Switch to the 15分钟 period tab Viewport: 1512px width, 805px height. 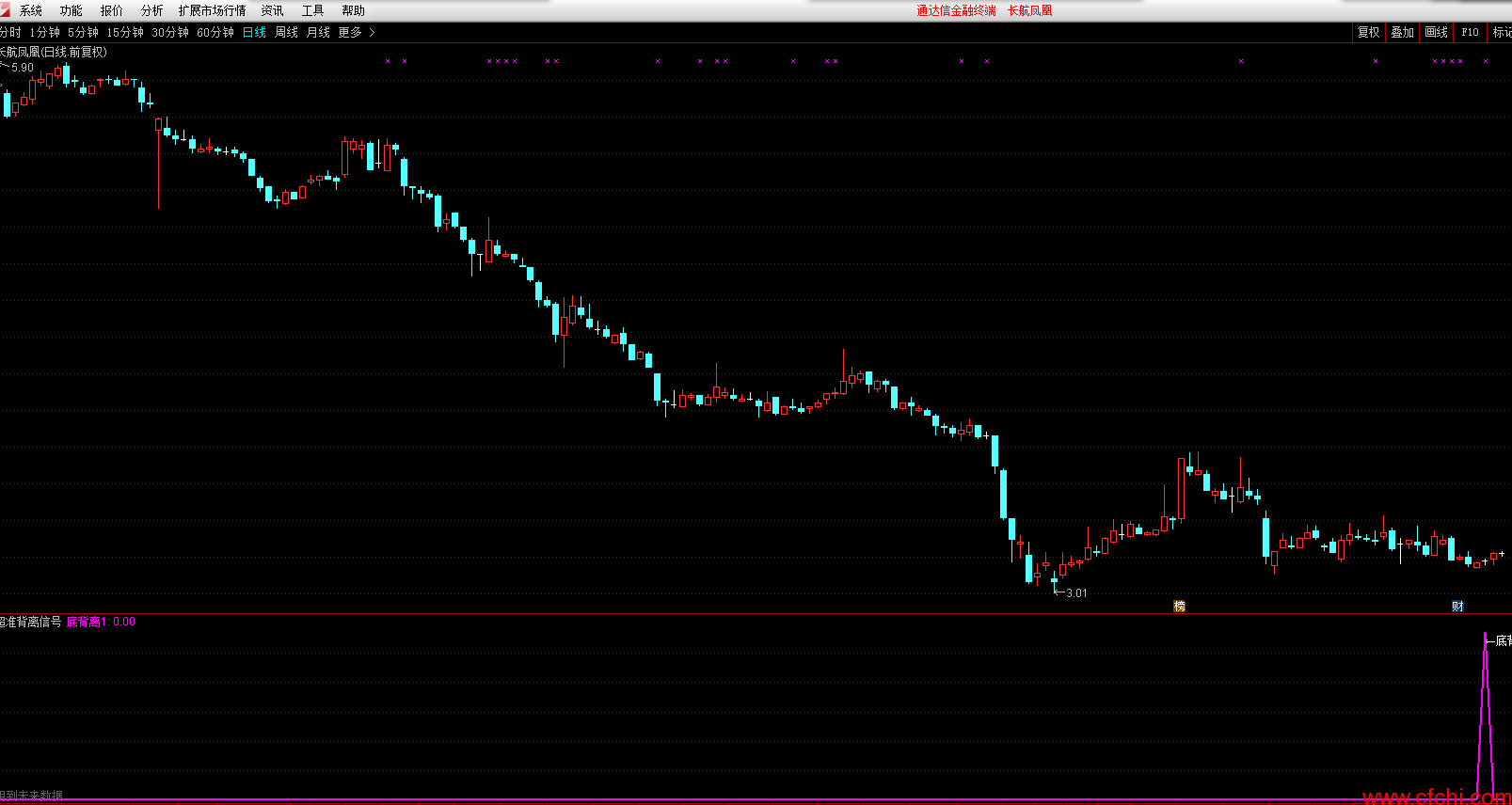125,32
